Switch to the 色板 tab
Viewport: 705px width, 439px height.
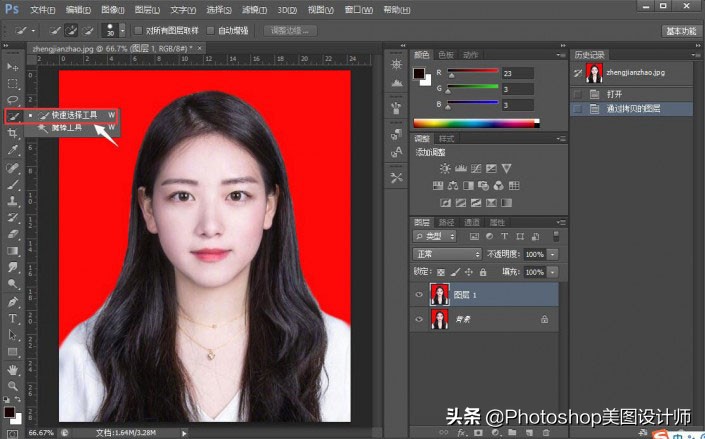(446, 55)
